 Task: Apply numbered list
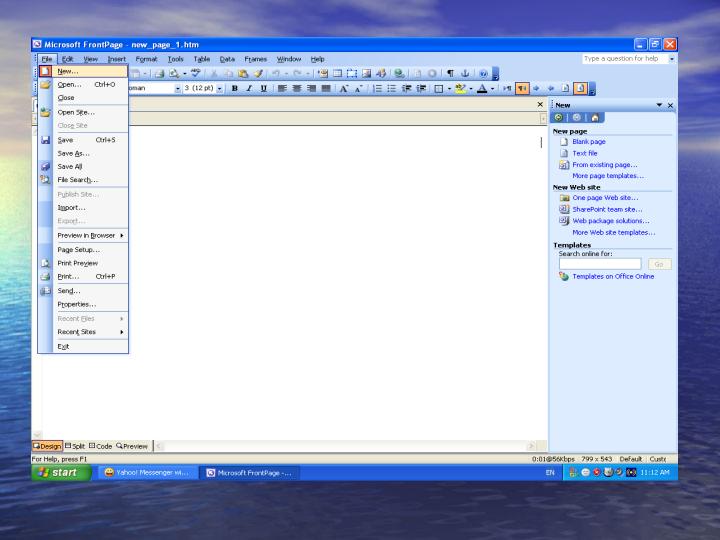click(x=377, y=88)
